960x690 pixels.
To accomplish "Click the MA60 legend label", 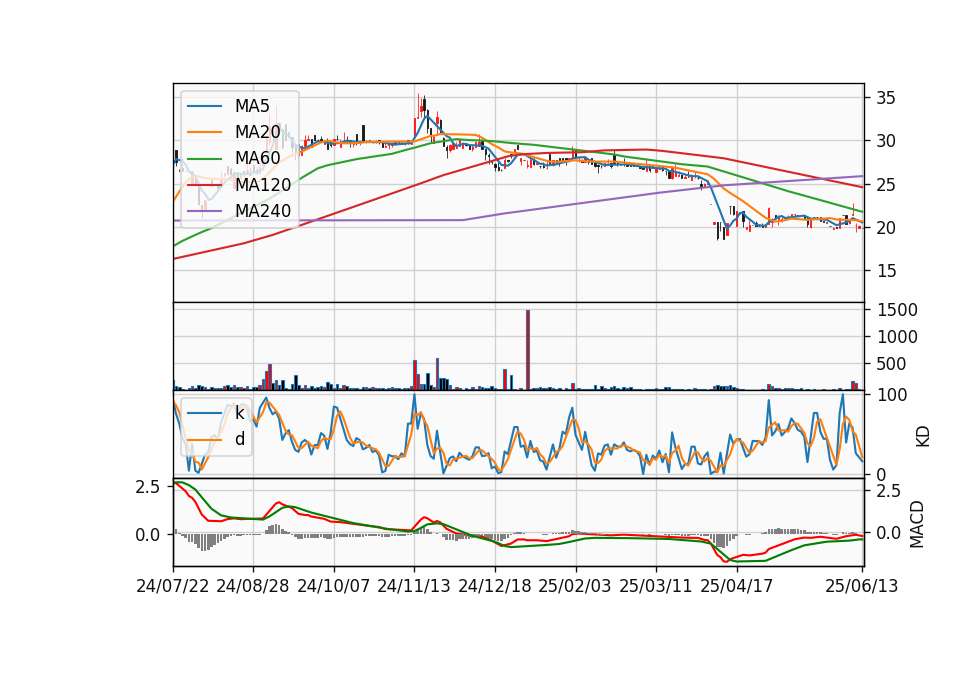I will tap(257, 158).
